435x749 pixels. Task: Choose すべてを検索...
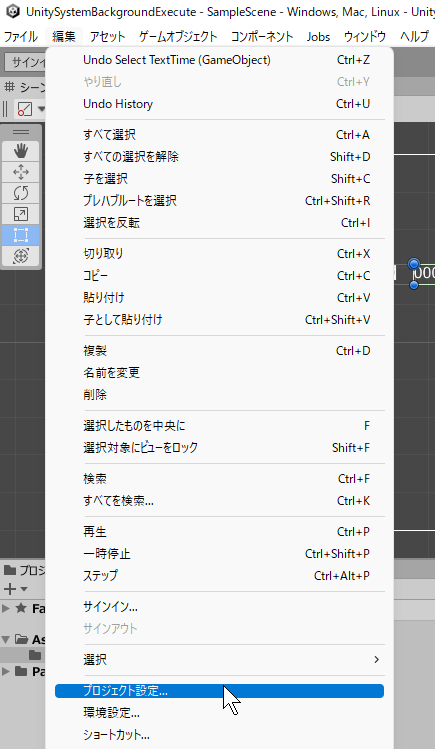pyautogui.click(x=220, y=501)
